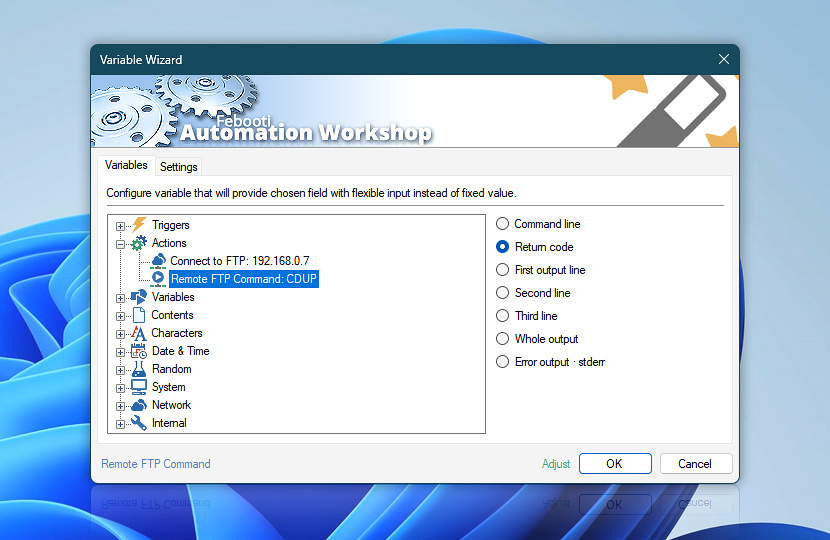Click the Characters letter icon

click(x=139, y=333)
